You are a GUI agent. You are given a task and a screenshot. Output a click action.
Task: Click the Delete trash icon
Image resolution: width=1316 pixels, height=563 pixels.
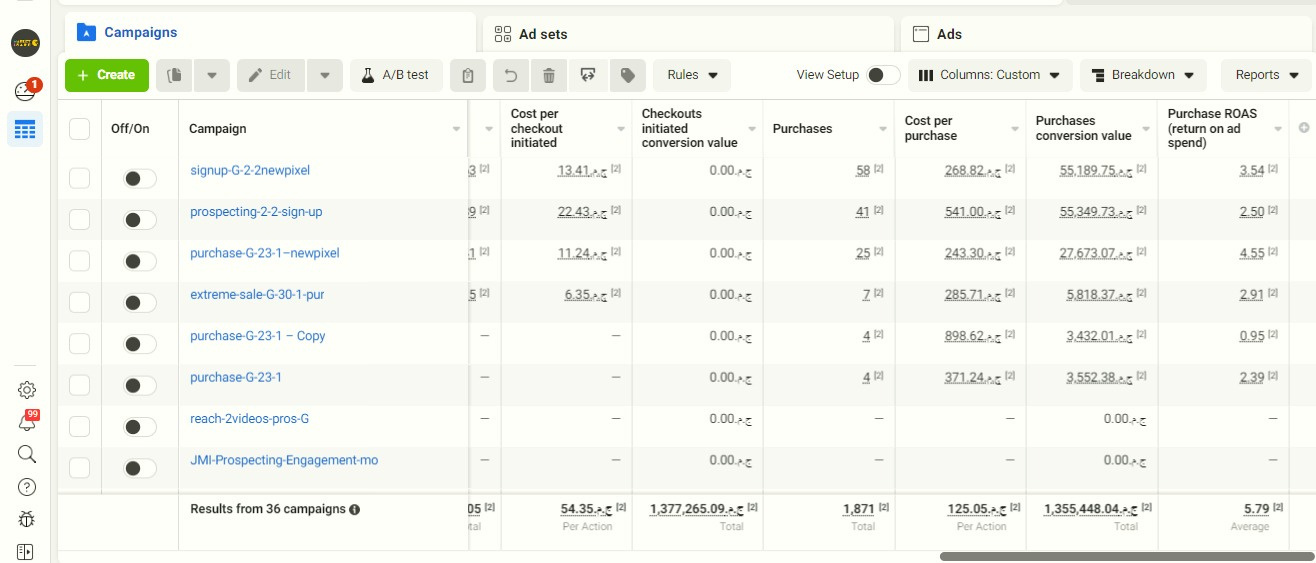click(x=548, y=75)
